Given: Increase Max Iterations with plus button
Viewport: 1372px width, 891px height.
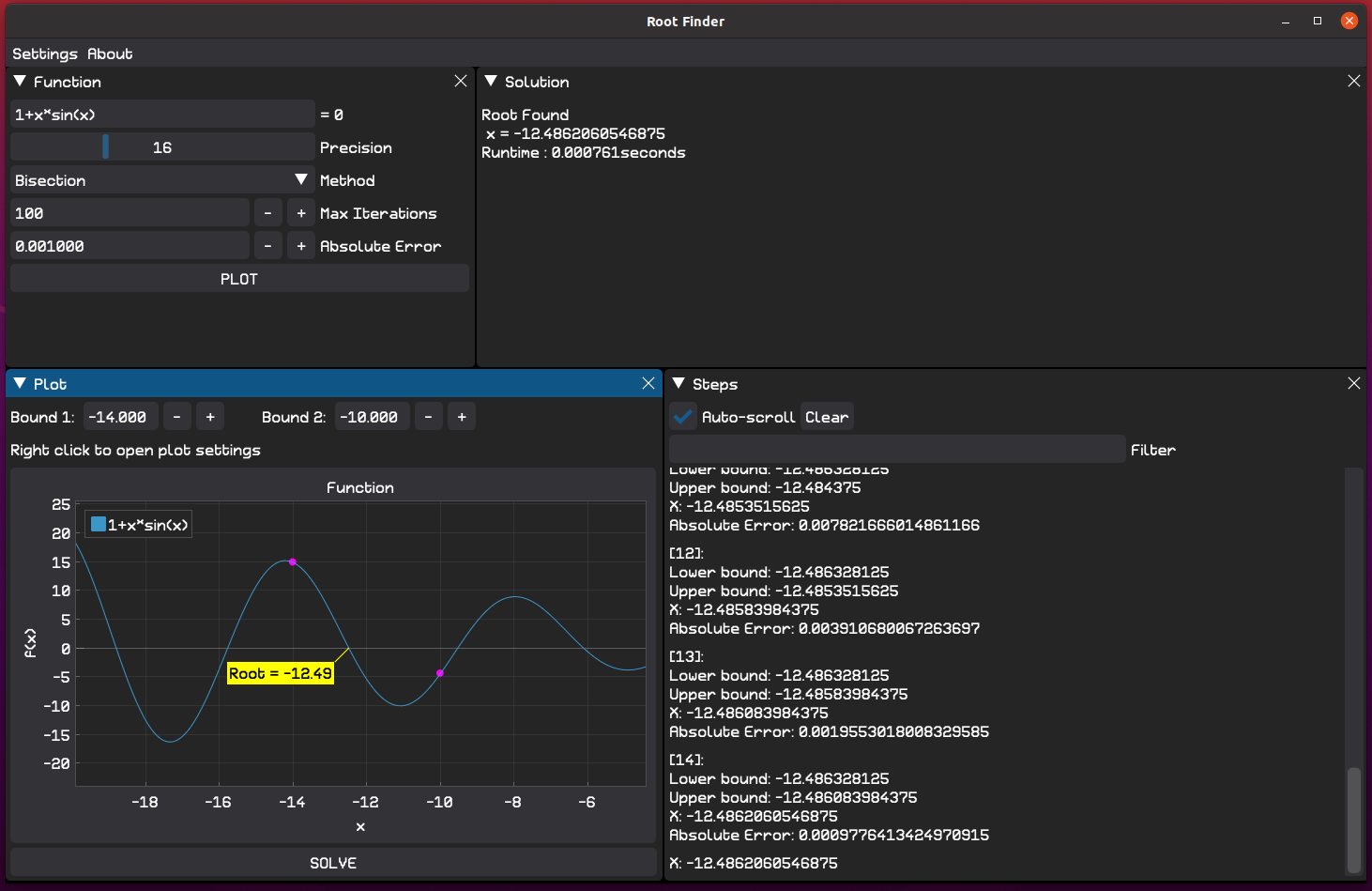Looking at the screenshot, I should pos(301,213).
